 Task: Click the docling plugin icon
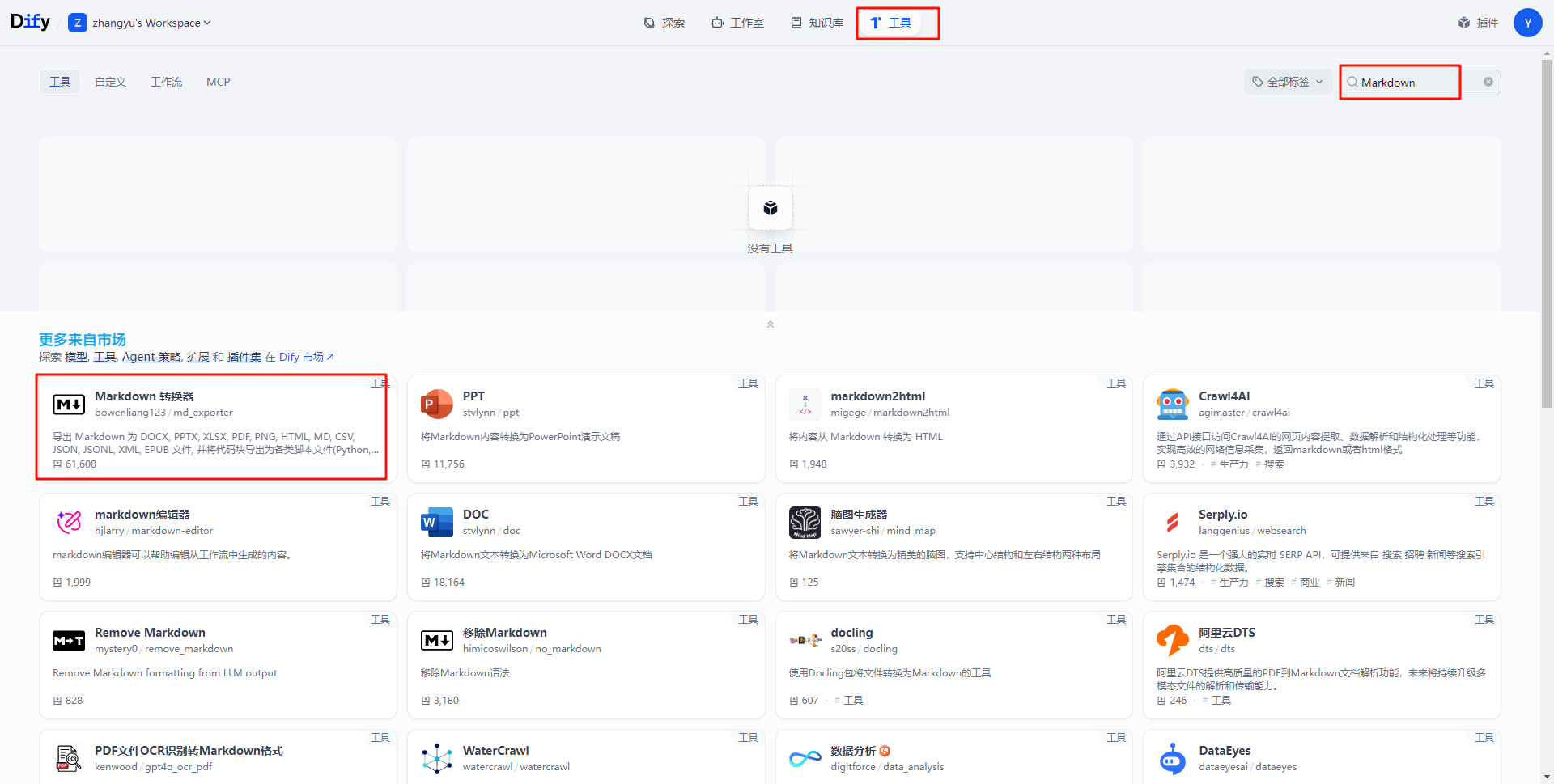point(805,640)
